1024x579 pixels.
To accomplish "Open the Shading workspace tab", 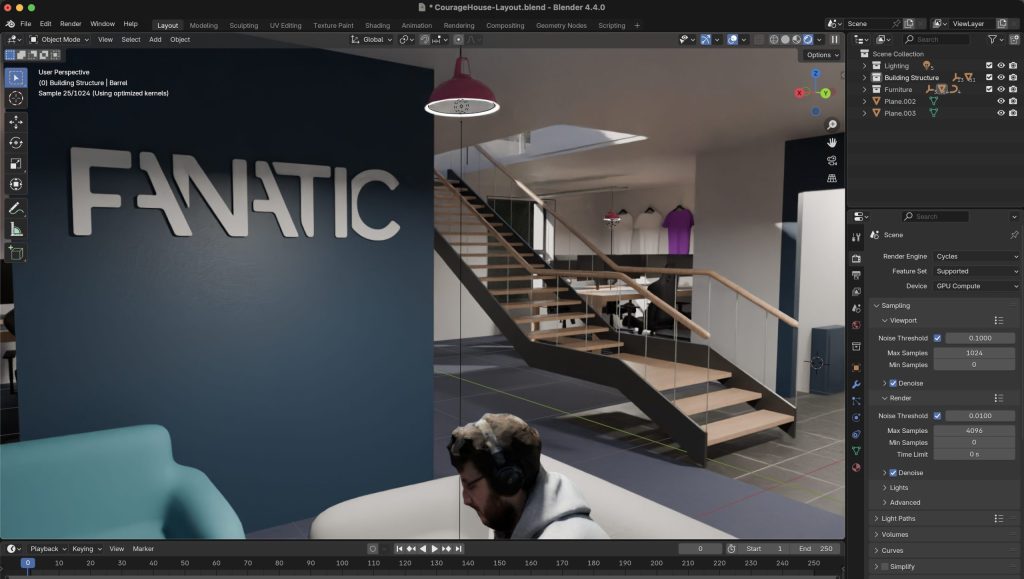I will coord(377,25).
